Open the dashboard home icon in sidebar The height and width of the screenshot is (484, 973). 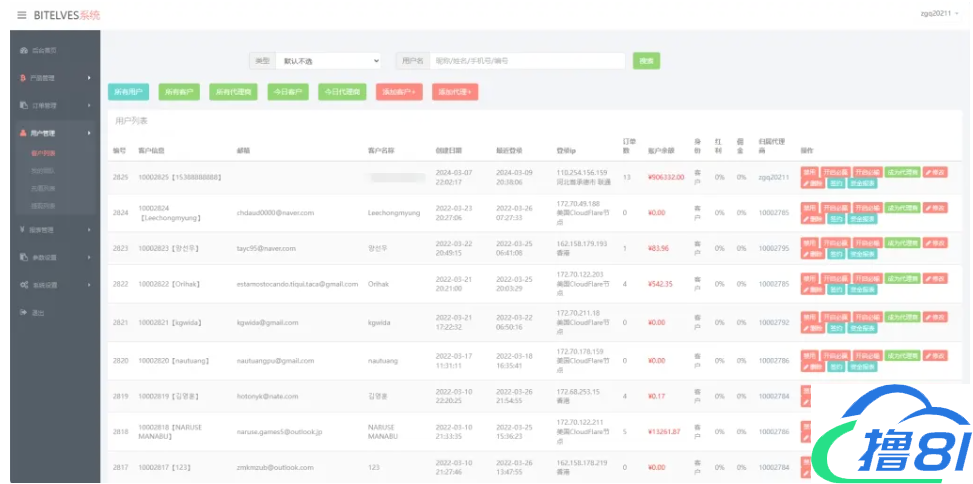click(x=23, y=50)
